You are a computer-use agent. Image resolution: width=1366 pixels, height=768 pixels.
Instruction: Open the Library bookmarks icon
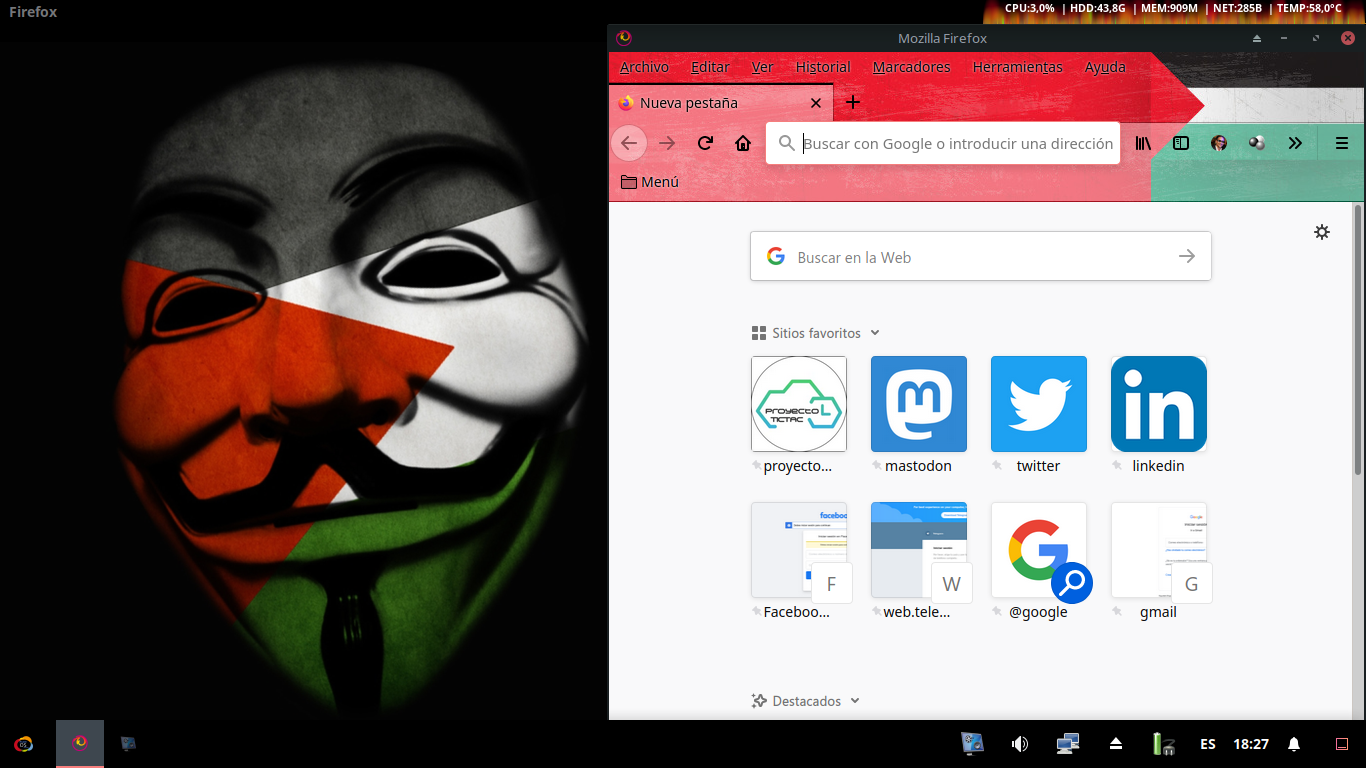click(1143, 143)
